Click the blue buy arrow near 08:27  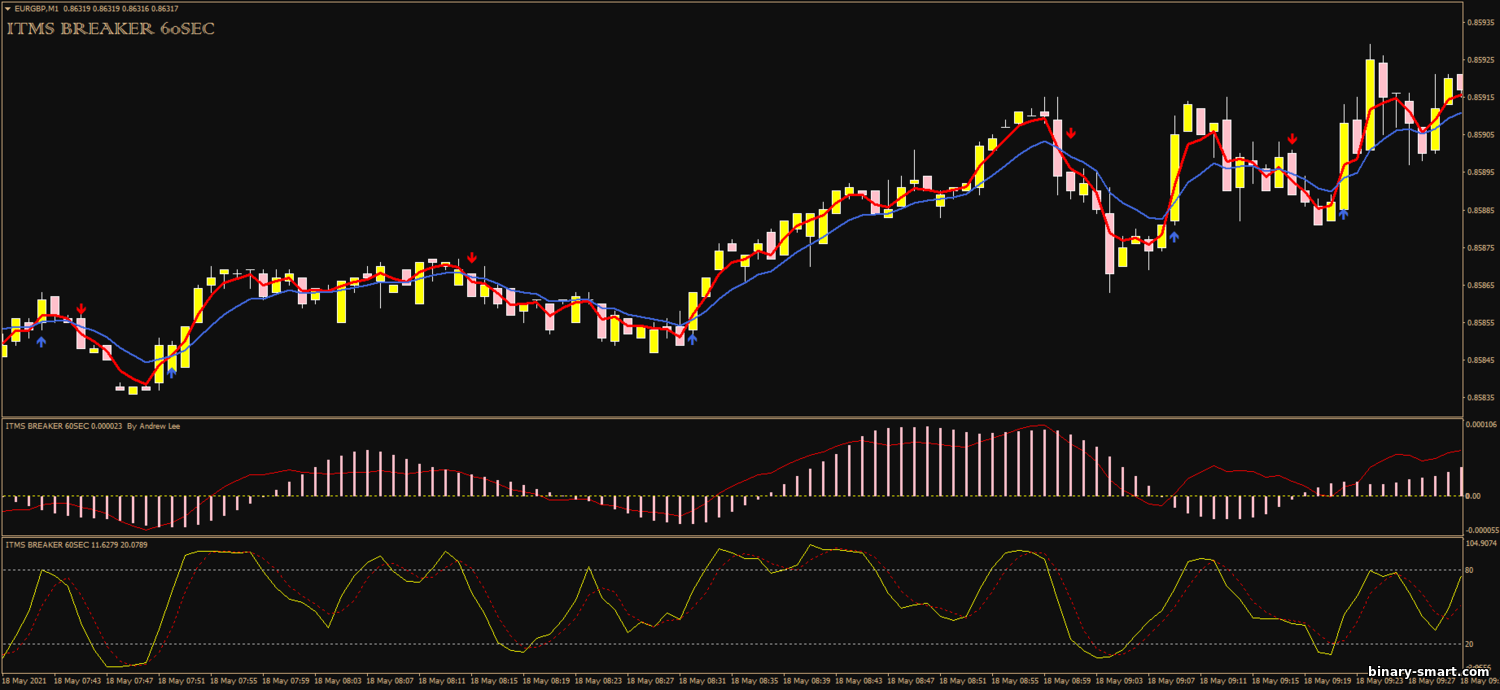[x=692, y=339]
